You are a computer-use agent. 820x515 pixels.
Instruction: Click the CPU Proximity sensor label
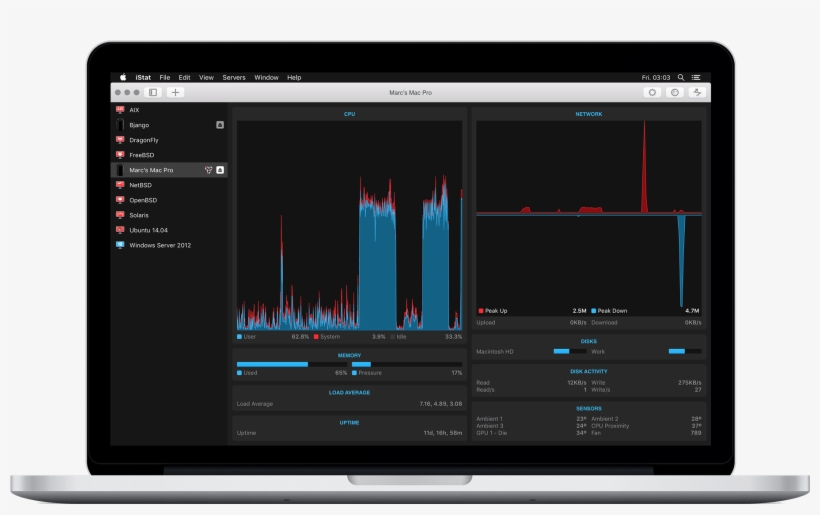coord(610,426)
